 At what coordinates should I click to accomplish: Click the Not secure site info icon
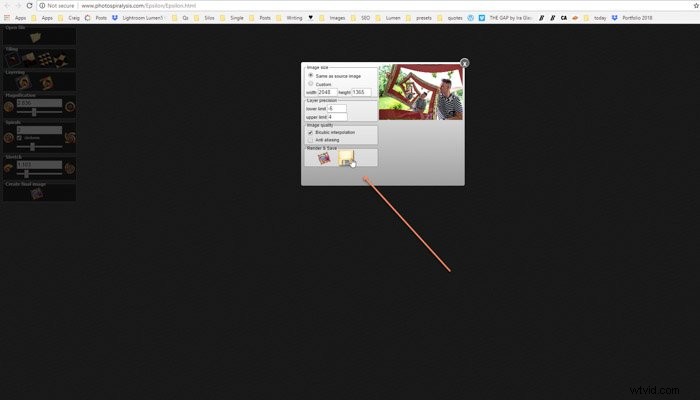tap(42, 6)
